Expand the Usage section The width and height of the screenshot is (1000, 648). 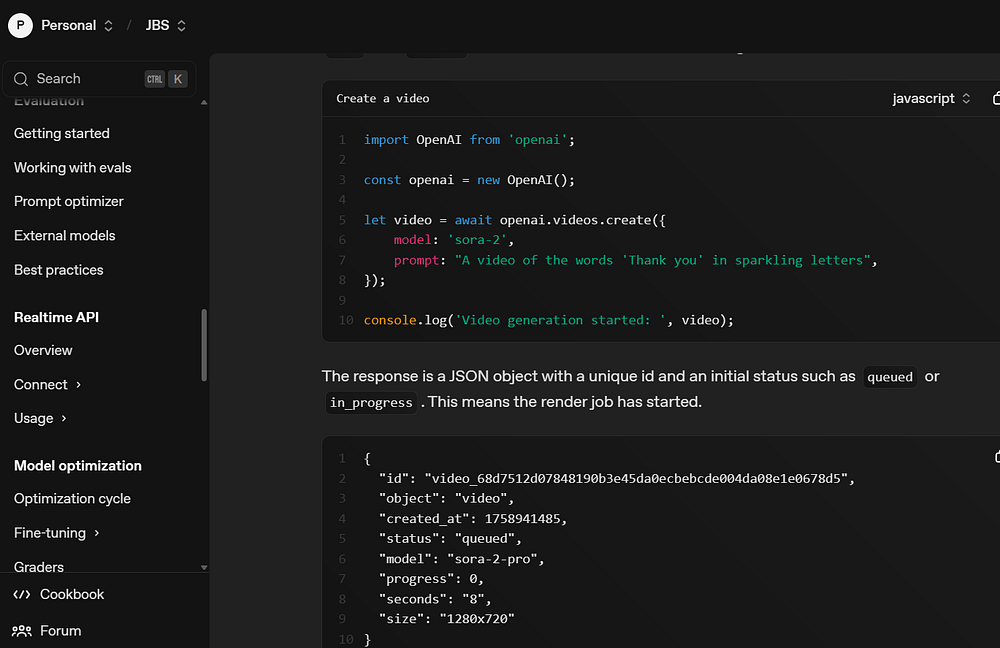point(40,418)
